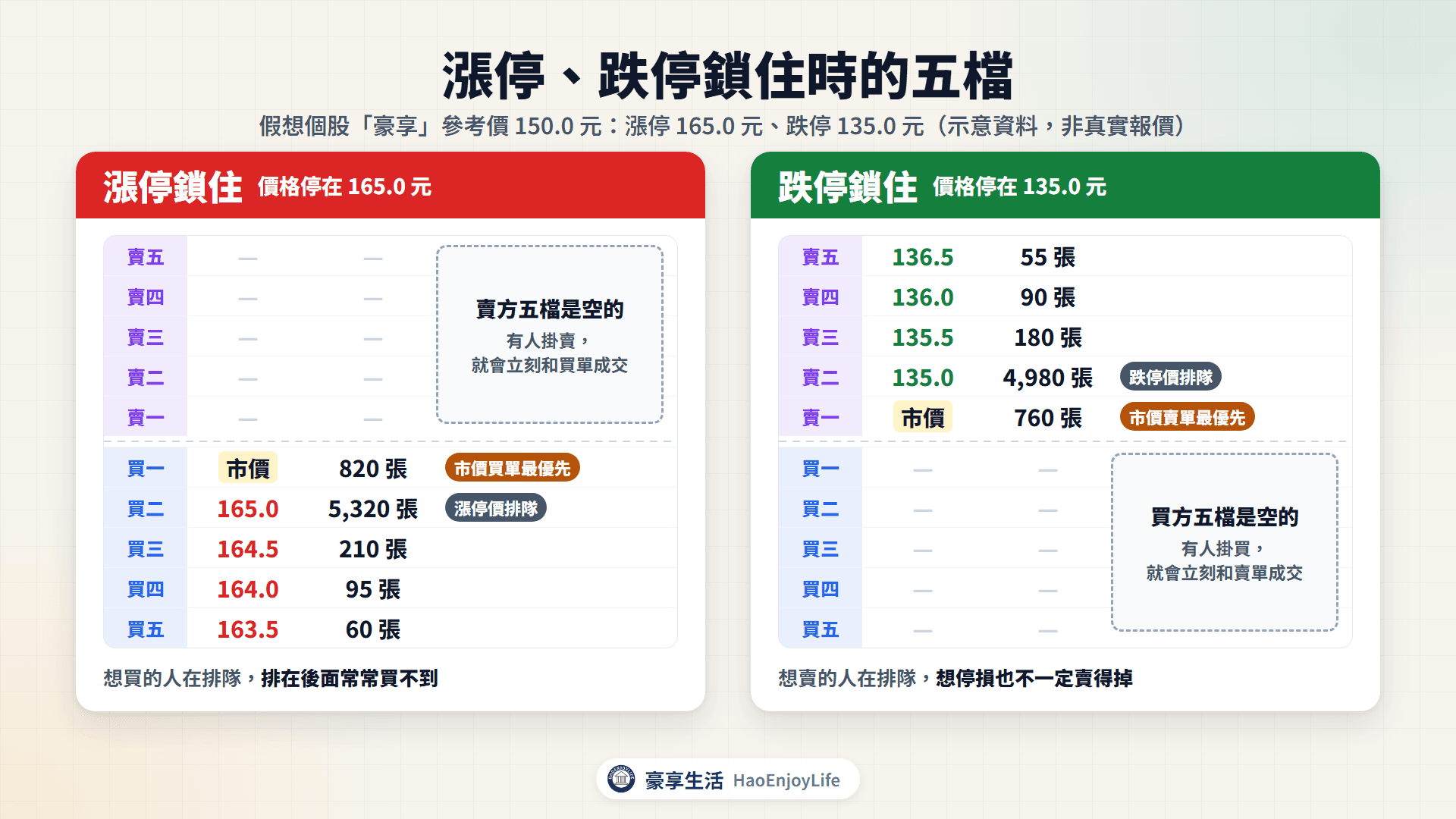The image size is (1456, 819).
Task: Click 想停損也不一定賣得掉 caption text
Action: (x=1034, y=678)
